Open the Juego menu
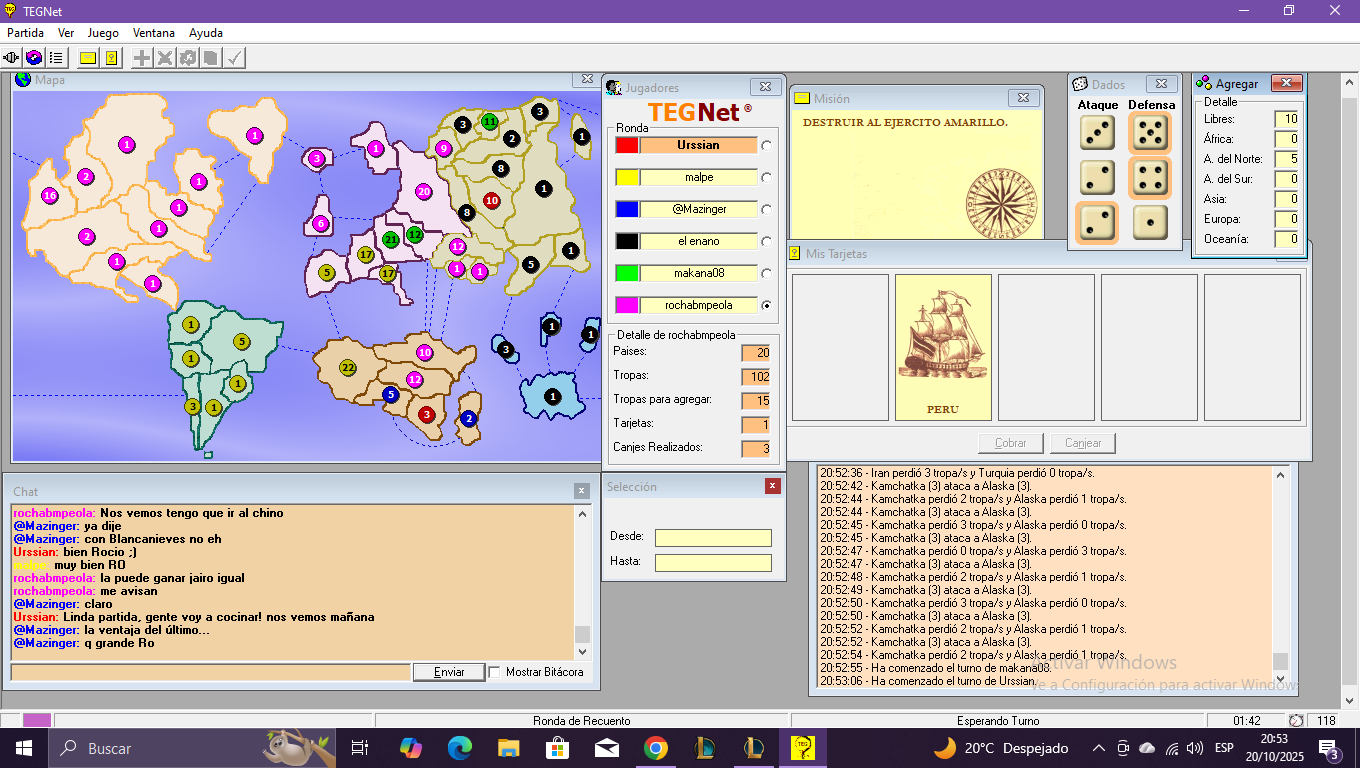 point(103,33)
